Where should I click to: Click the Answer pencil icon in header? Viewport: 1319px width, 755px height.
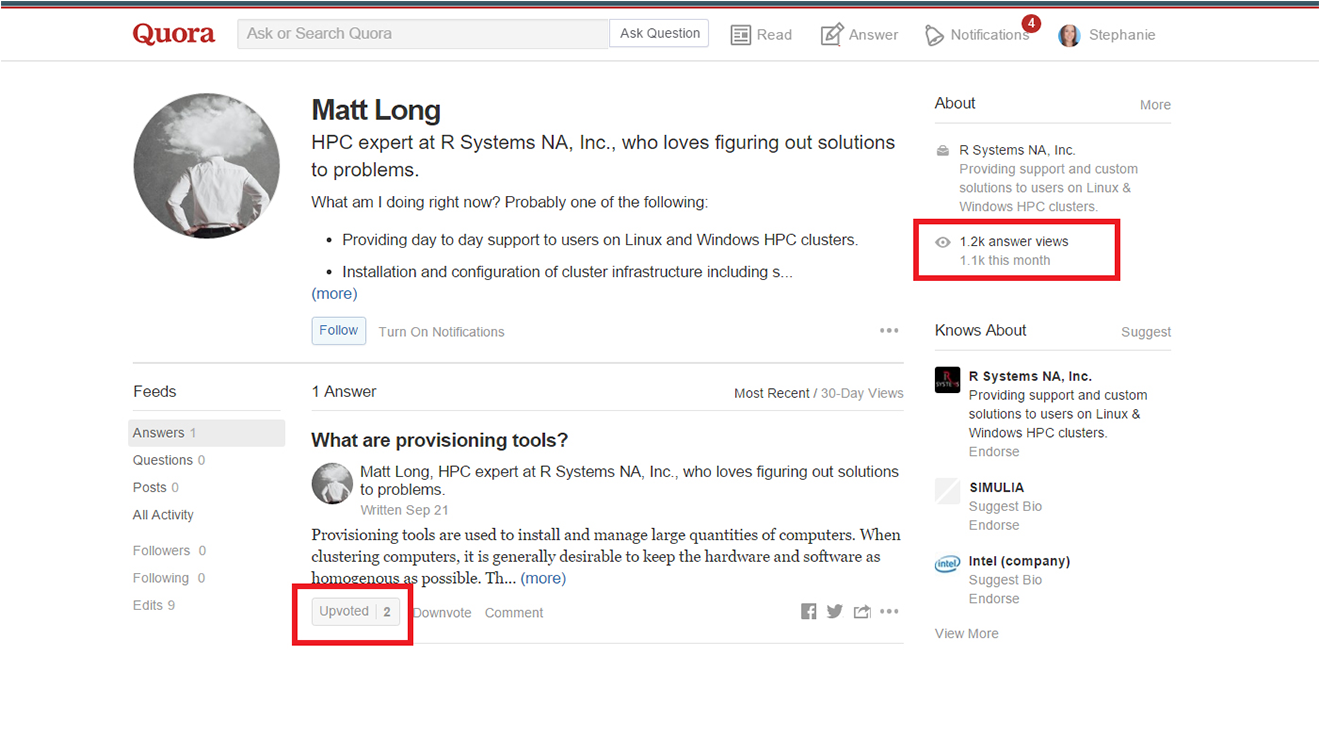click(831, 35)
